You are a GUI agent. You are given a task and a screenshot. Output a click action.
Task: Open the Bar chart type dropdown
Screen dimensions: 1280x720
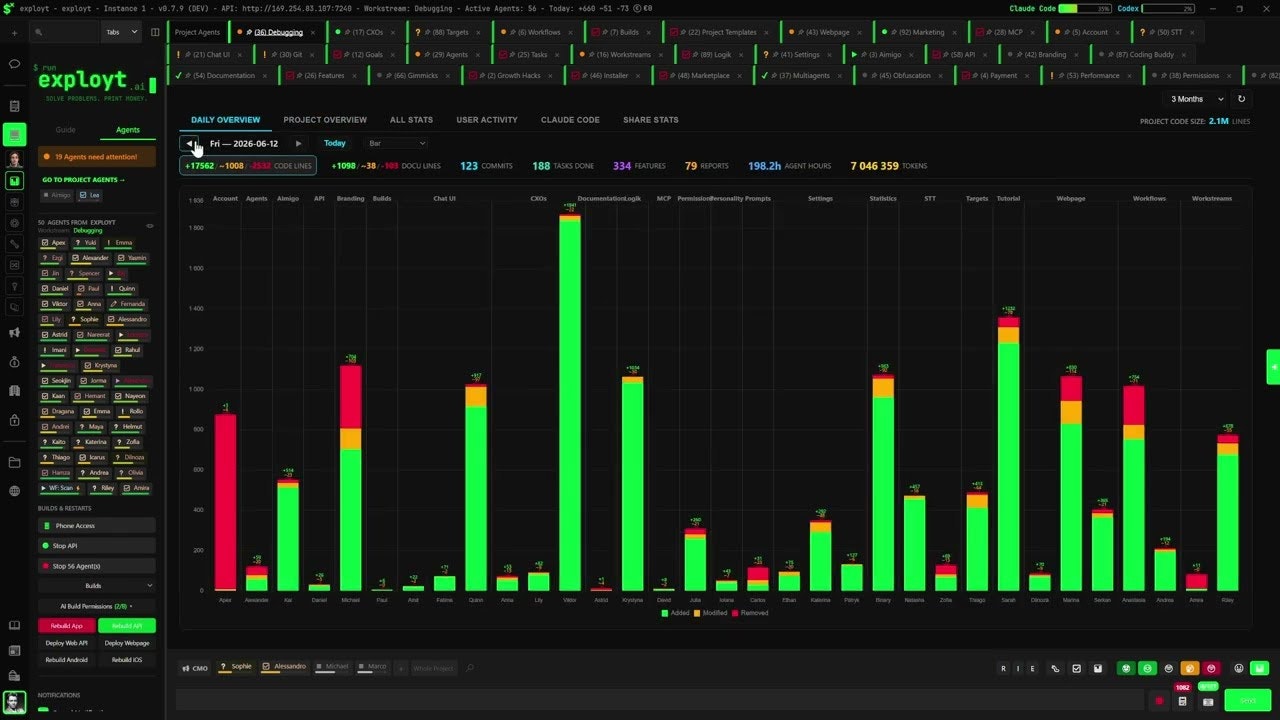pyautogui.click(x=396, y=144)
